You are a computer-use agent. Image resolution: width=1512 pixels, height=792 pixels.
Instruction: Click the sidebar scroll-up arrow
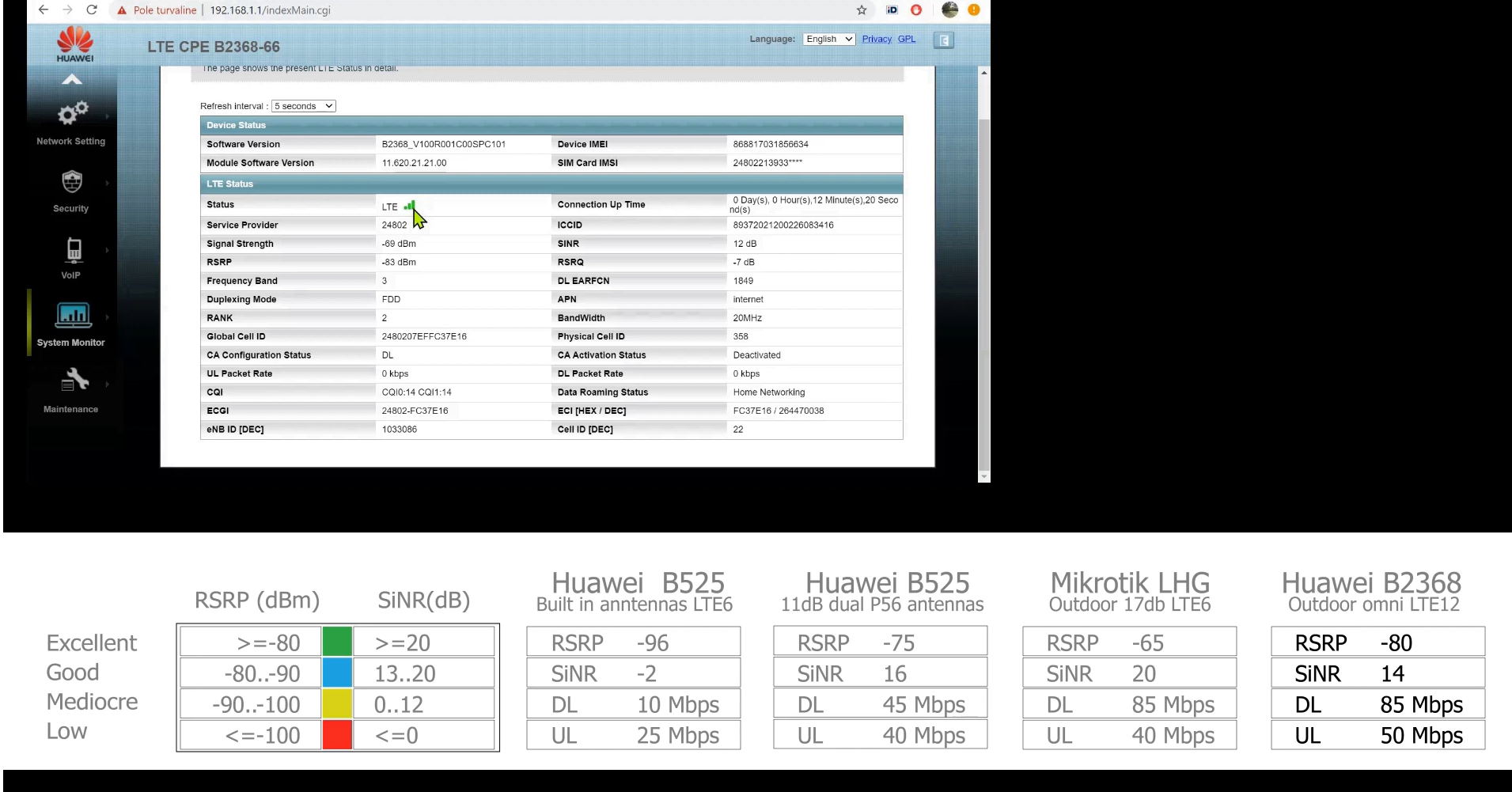tap(72, 79)
